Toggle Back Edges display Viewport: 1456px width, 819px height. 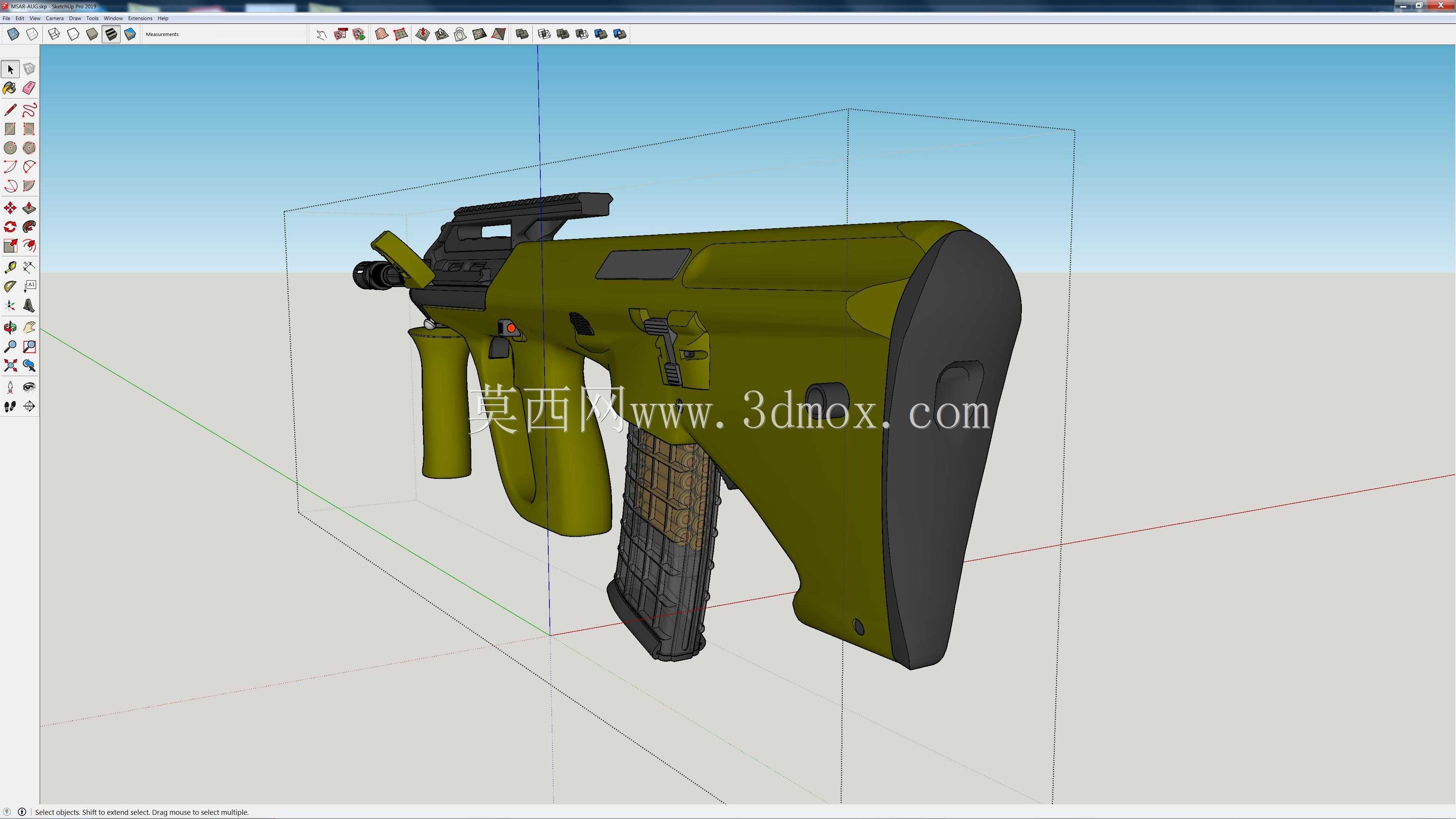32,35
